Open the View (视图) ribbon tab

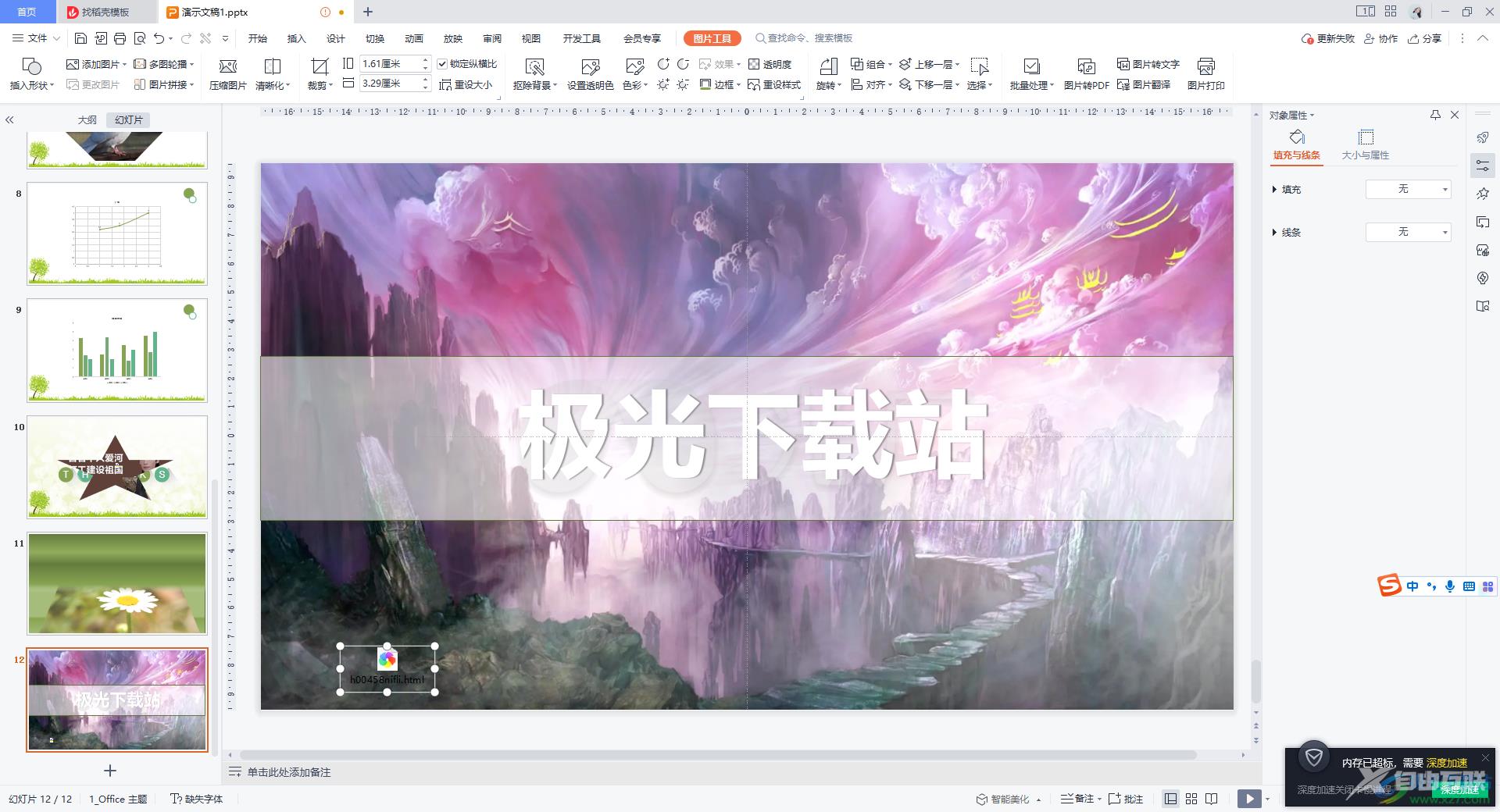tap(531, 38)
